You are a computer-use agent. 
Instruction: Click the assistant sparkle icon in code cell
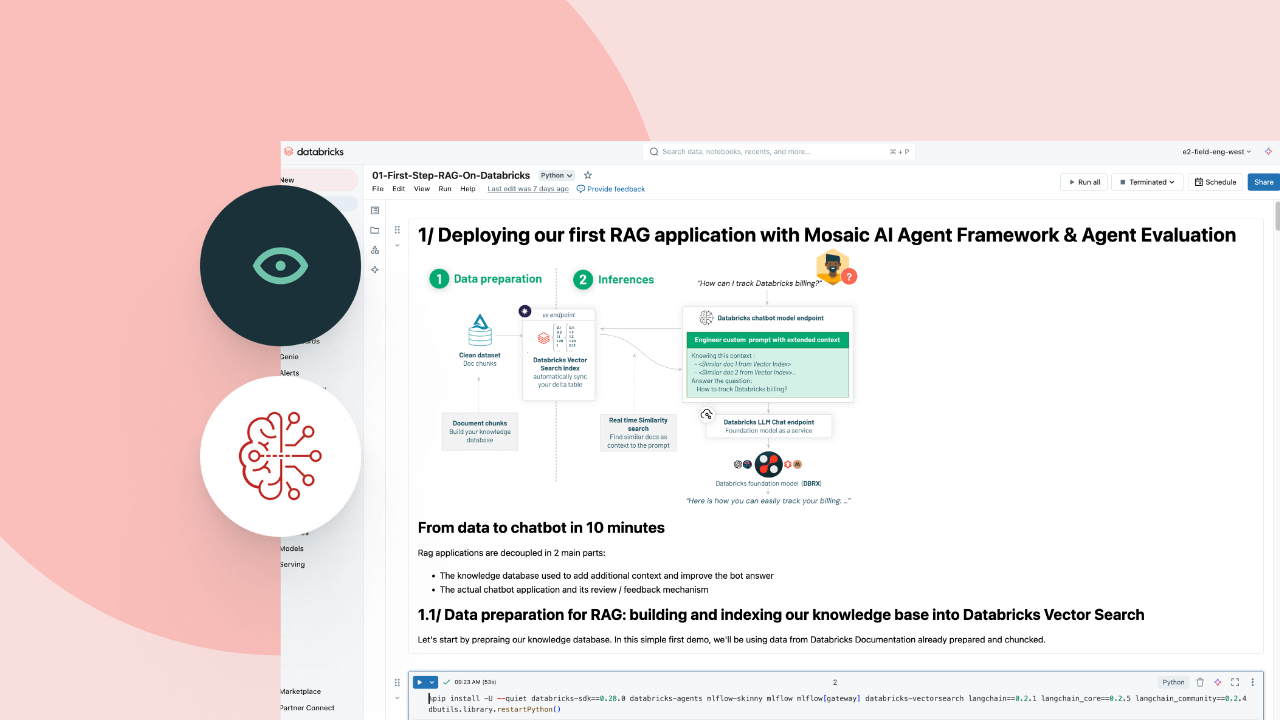point(1217,682)
